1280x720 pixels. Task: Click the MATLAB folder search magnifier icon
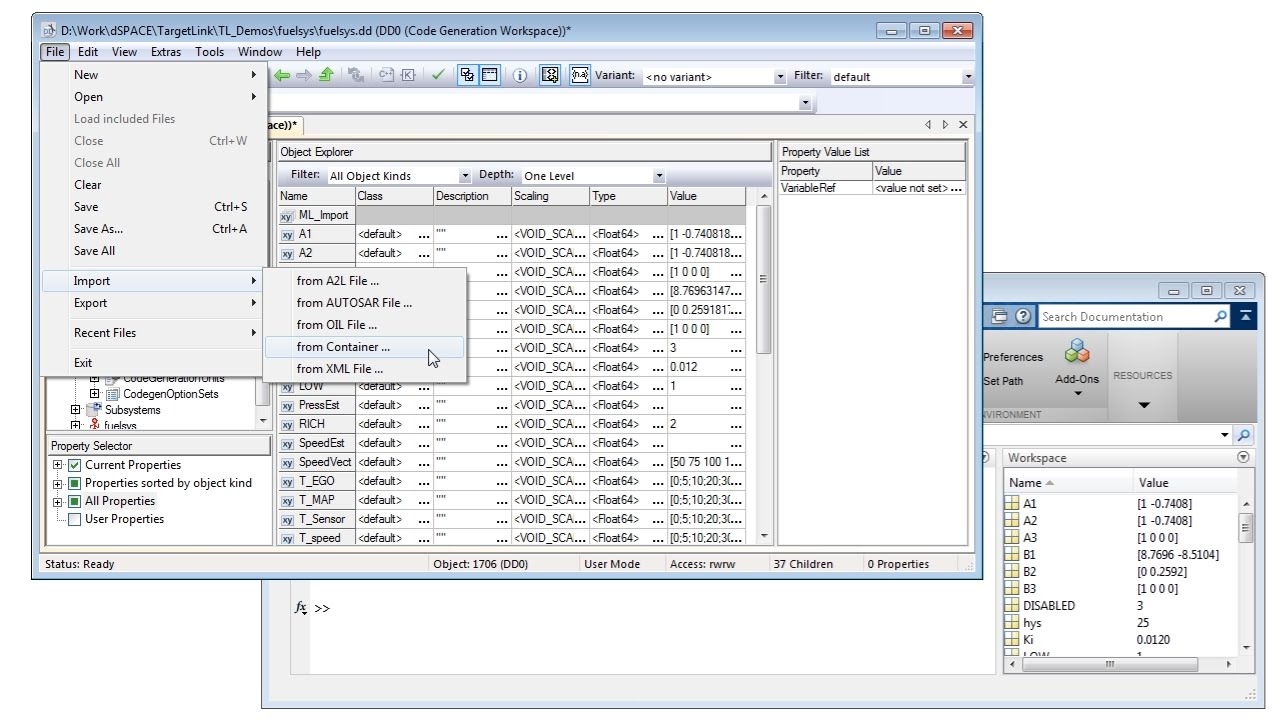[1243, 435]
